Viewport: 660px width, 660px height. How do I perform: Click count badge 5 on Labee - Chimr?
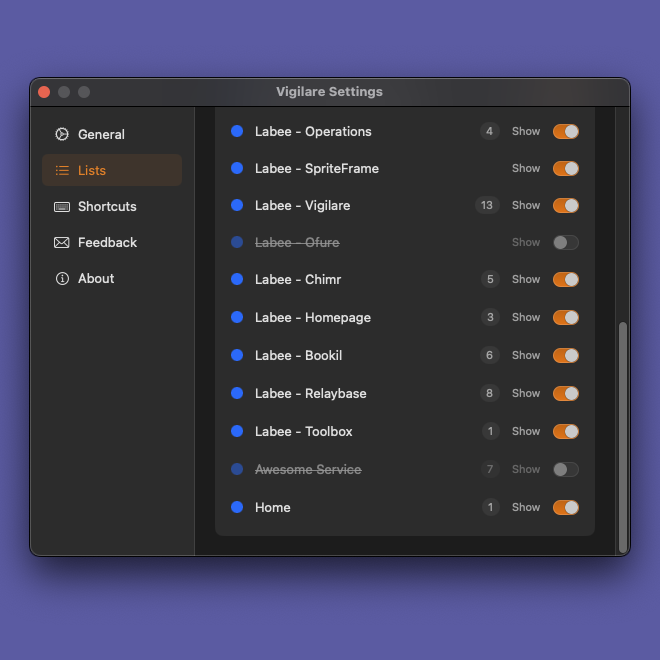tap(490, 279)
